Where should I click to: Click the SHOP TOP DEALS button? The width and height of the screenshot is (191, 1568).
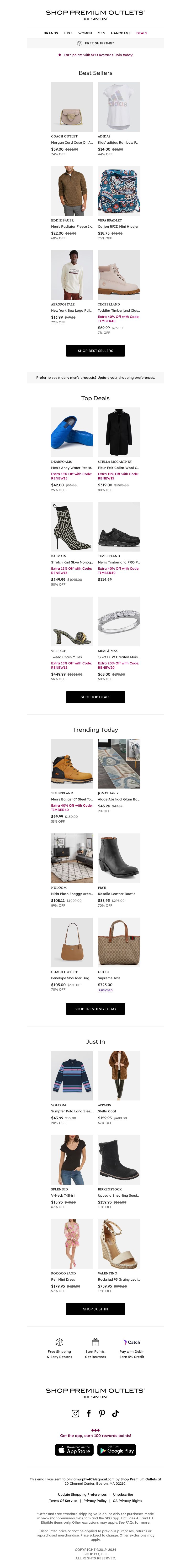[x=95, y=697]
